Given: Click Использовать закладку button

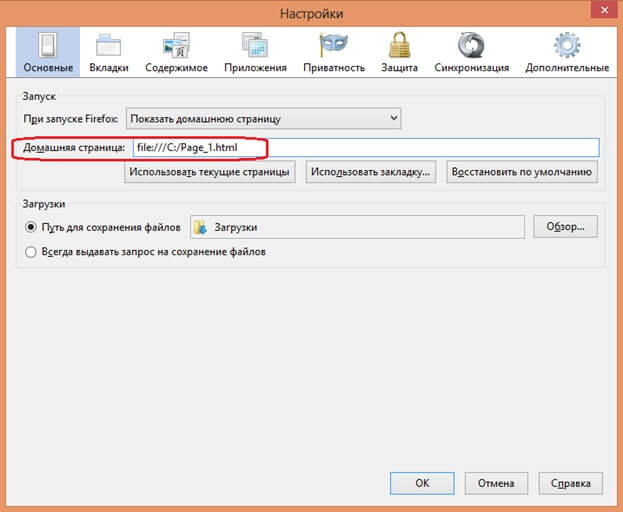Looking at the screenshot, I should tap(371, 172).
